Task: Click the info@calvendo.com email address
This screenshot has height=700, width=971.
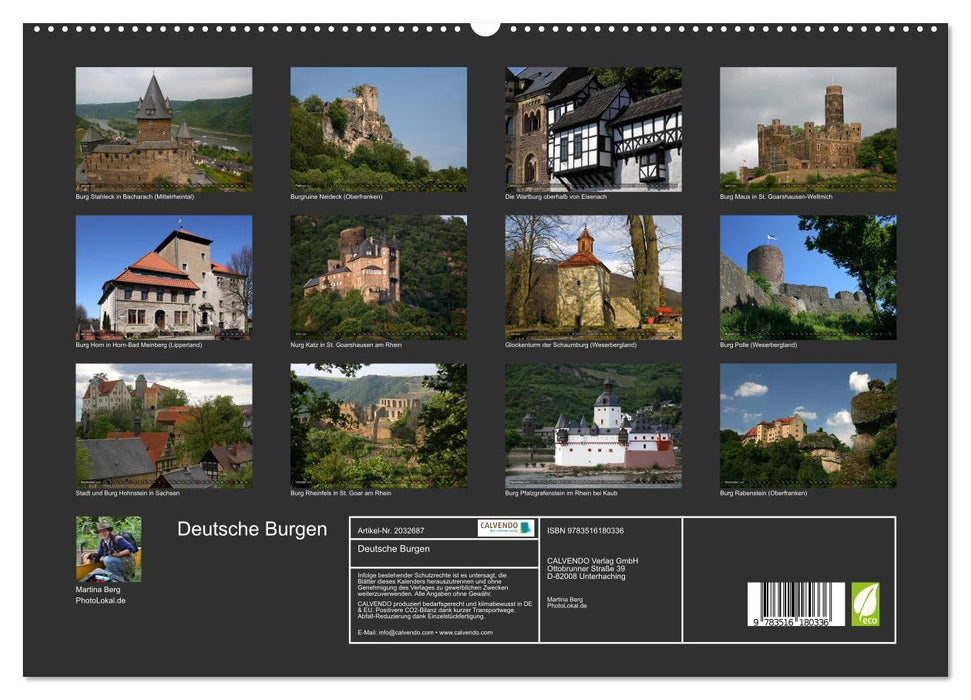Action: pyautogui.click(x=405, y=631)
